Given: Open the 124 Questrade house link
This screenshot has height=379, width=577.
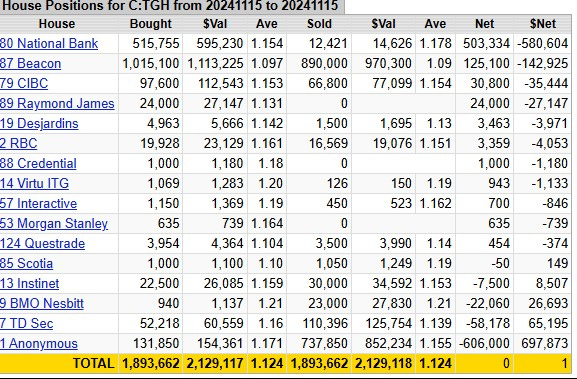Looking at the screenshot, I should tap(42, 243).
